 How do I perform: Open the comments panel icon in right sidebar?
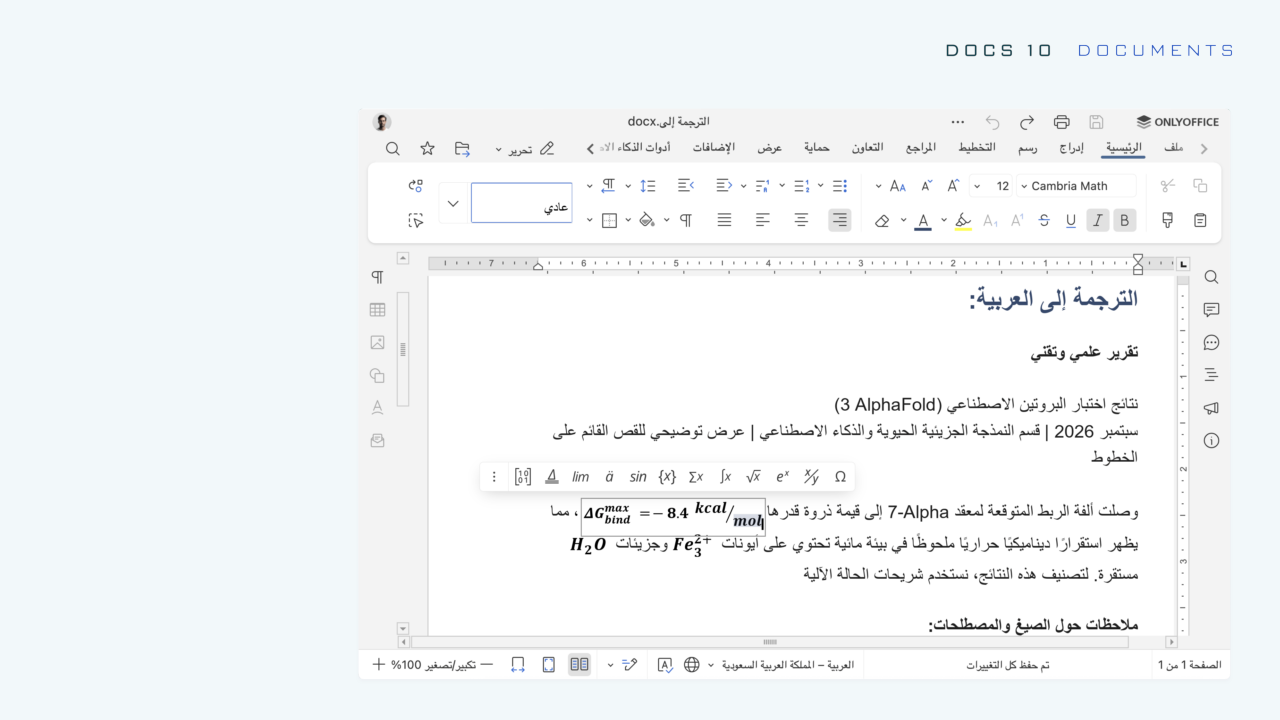pyautogui.click(x=1211, y=310)
